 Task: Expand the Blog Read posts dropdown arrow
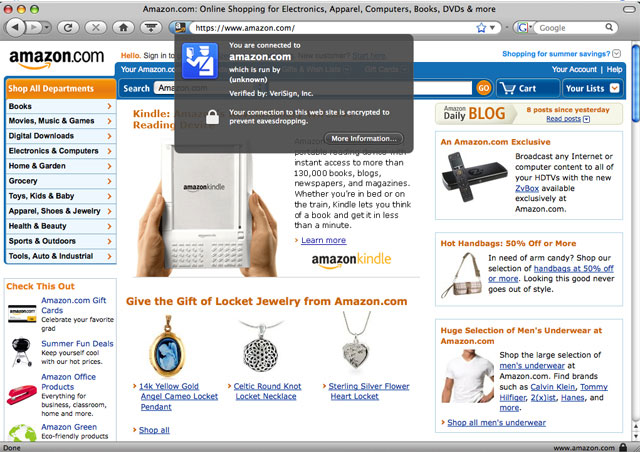click(x=587, y=119)
